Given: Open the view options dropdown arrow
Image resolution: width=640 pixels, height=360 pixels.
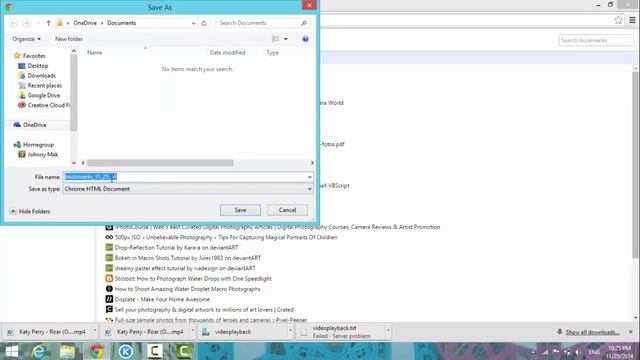Looking at the screenshot, I should (286, 39).
